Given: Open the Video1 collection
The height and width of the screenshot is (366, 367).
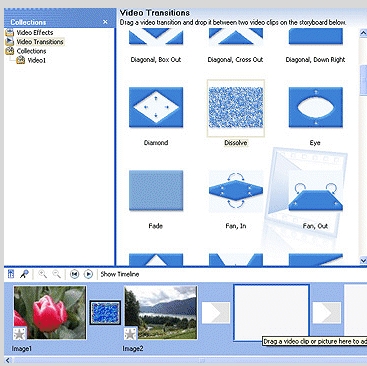Looking at the screenshot, I should pyautogui.click(x=37, y=60).
